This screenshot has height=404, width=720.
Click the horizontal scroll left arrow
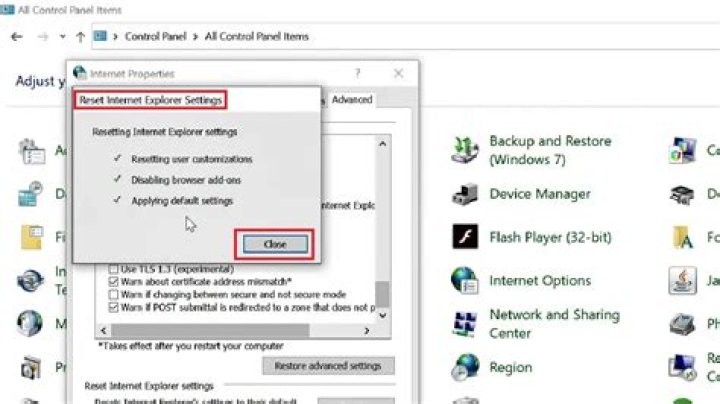point(103,331)
